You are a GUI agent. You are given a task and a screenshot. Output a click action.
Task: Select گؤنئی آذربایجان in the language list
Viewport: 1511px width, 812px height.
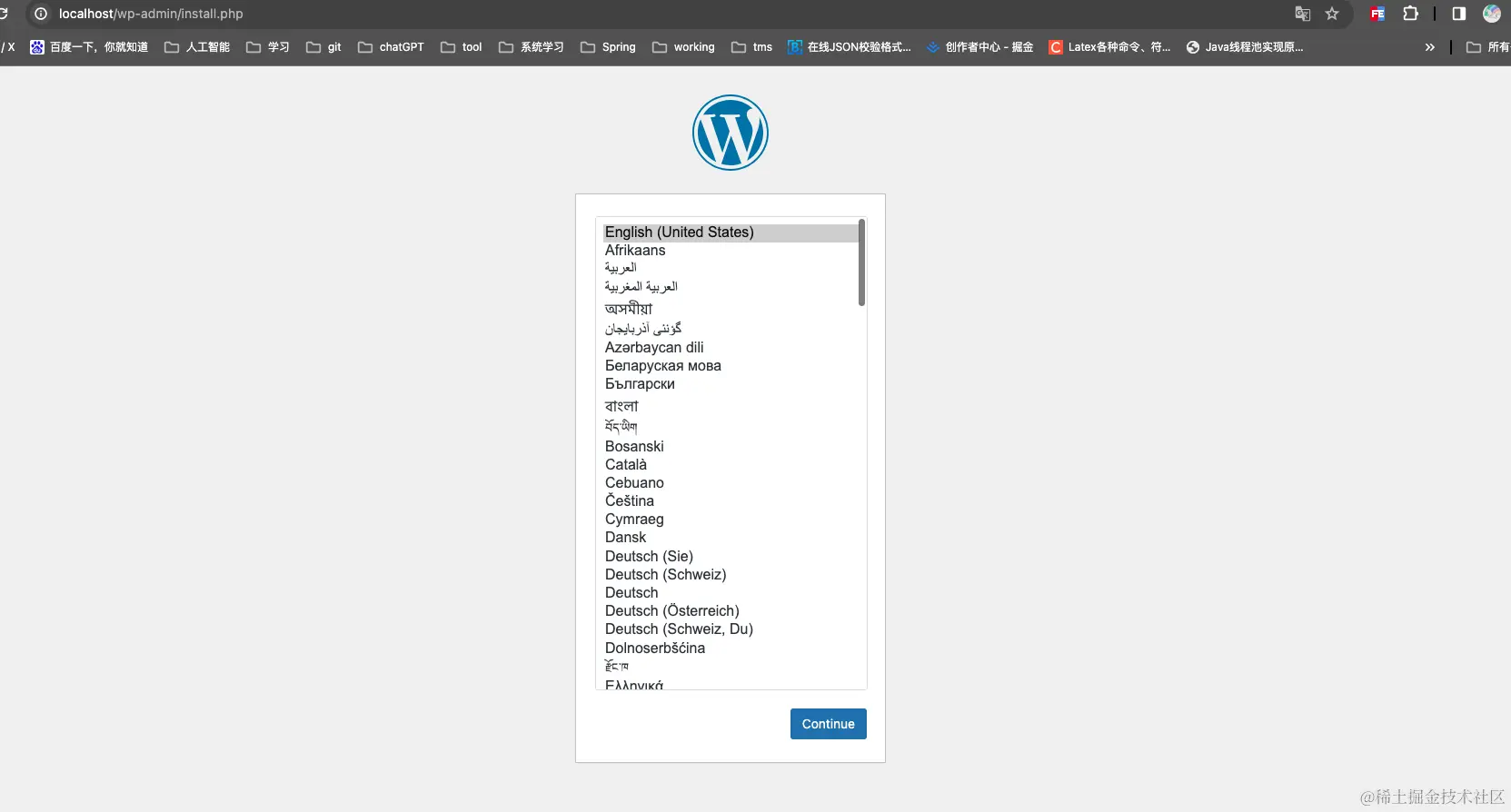point(731,328)
